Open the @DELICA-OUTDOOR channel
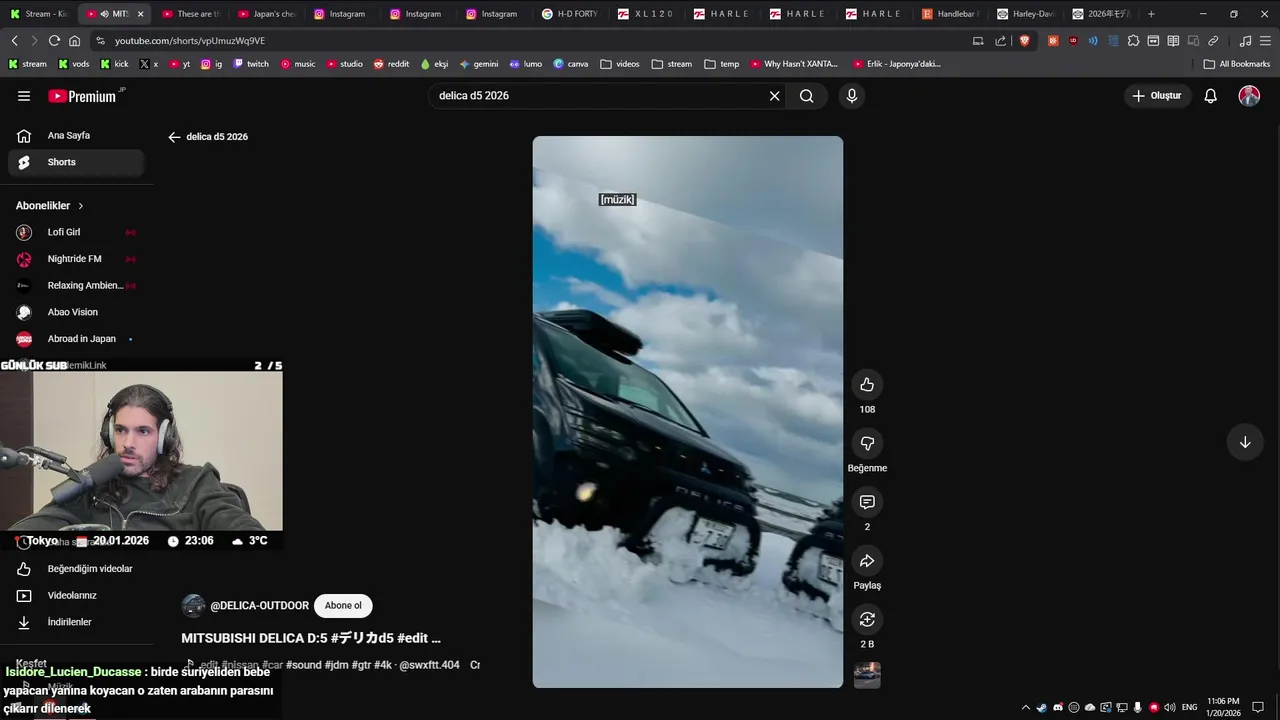Screen dimensions: 1280x720 point(259,606)
